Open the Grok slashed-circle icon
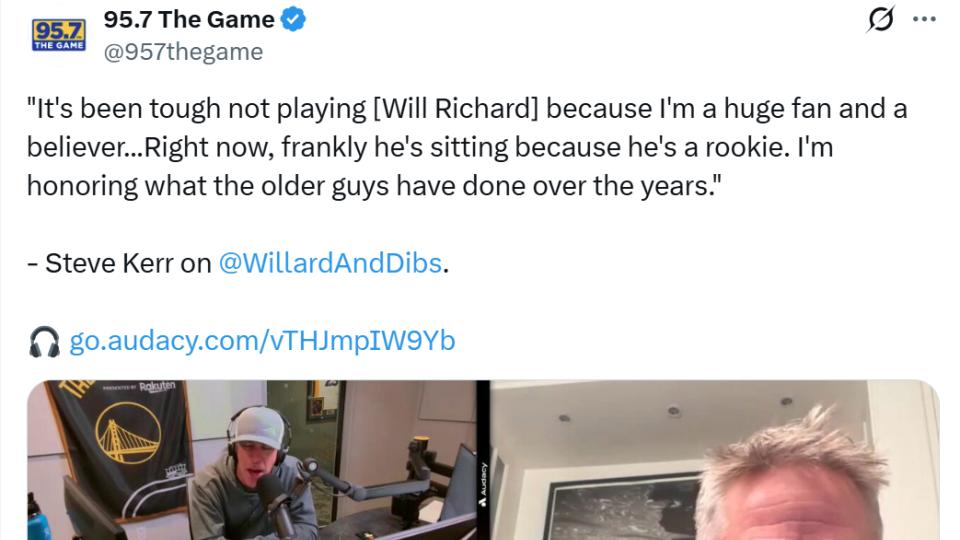 pyautogui.click(x=881, y=19)
